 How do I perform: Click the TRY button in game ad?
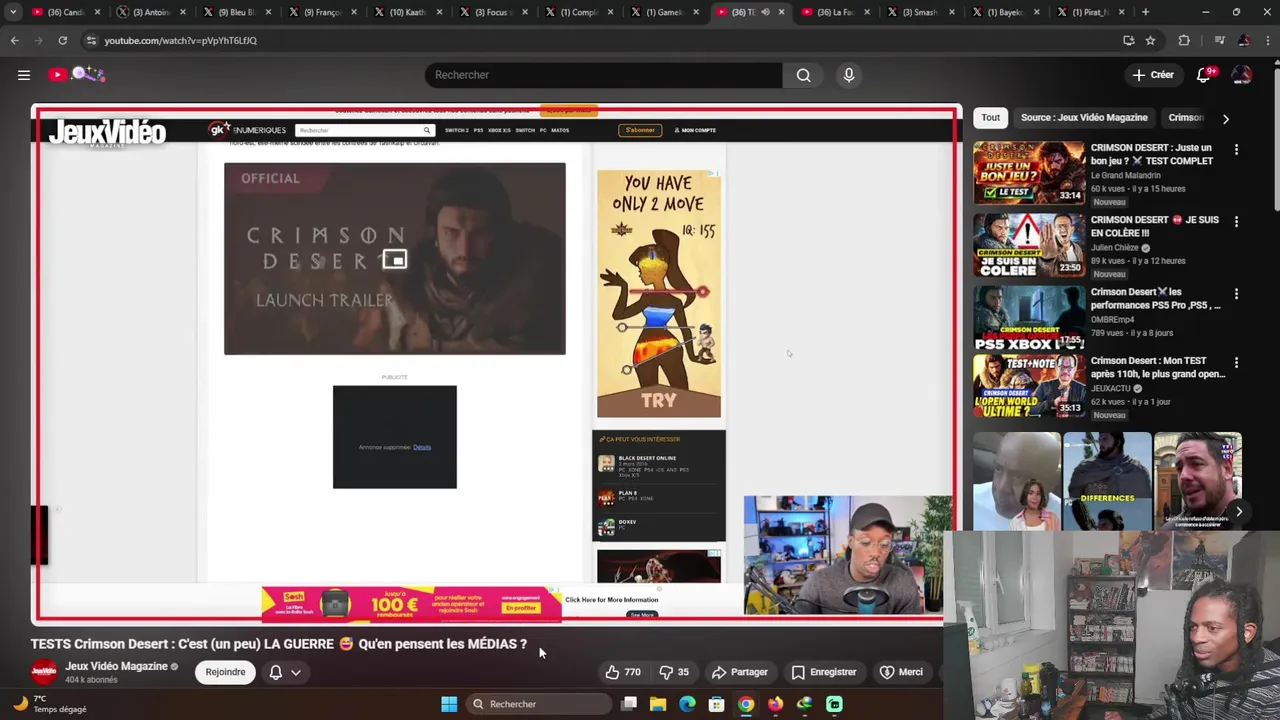pos(658,400)
